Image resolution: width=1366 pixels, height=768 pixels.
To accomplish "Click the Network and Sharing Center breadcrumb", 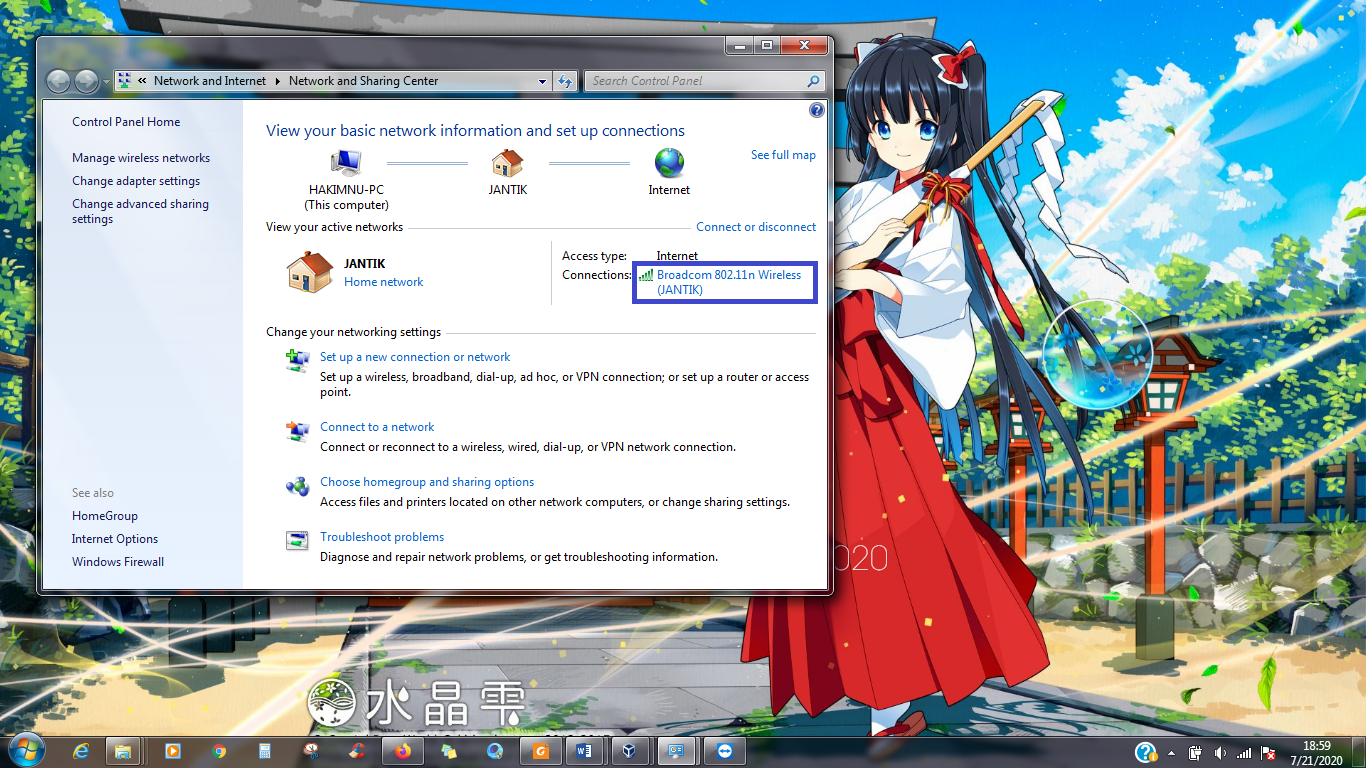I will [x=364, y=81].
